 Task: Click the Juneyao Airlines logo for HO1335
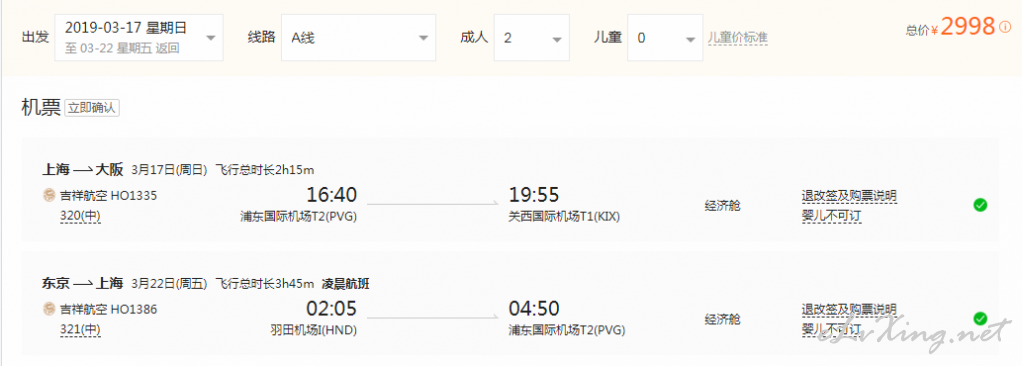click(49, 195)
